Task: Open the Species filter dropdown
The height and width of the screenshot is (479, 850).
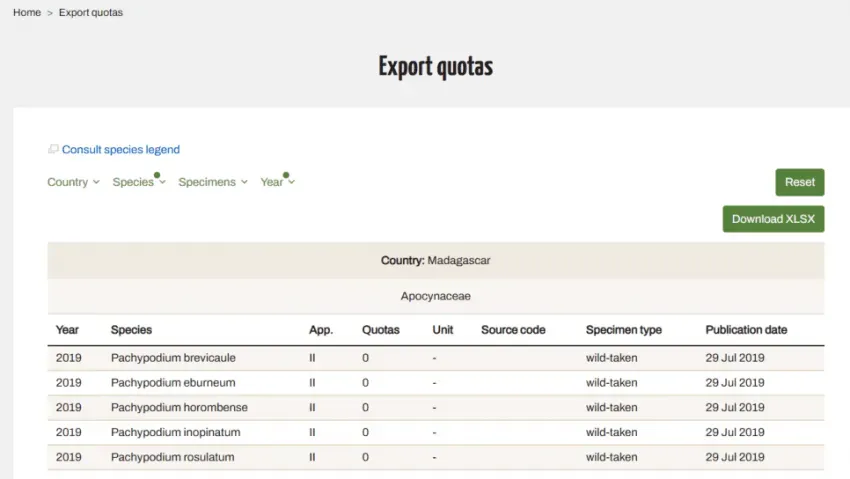Action: coord(139,182)
